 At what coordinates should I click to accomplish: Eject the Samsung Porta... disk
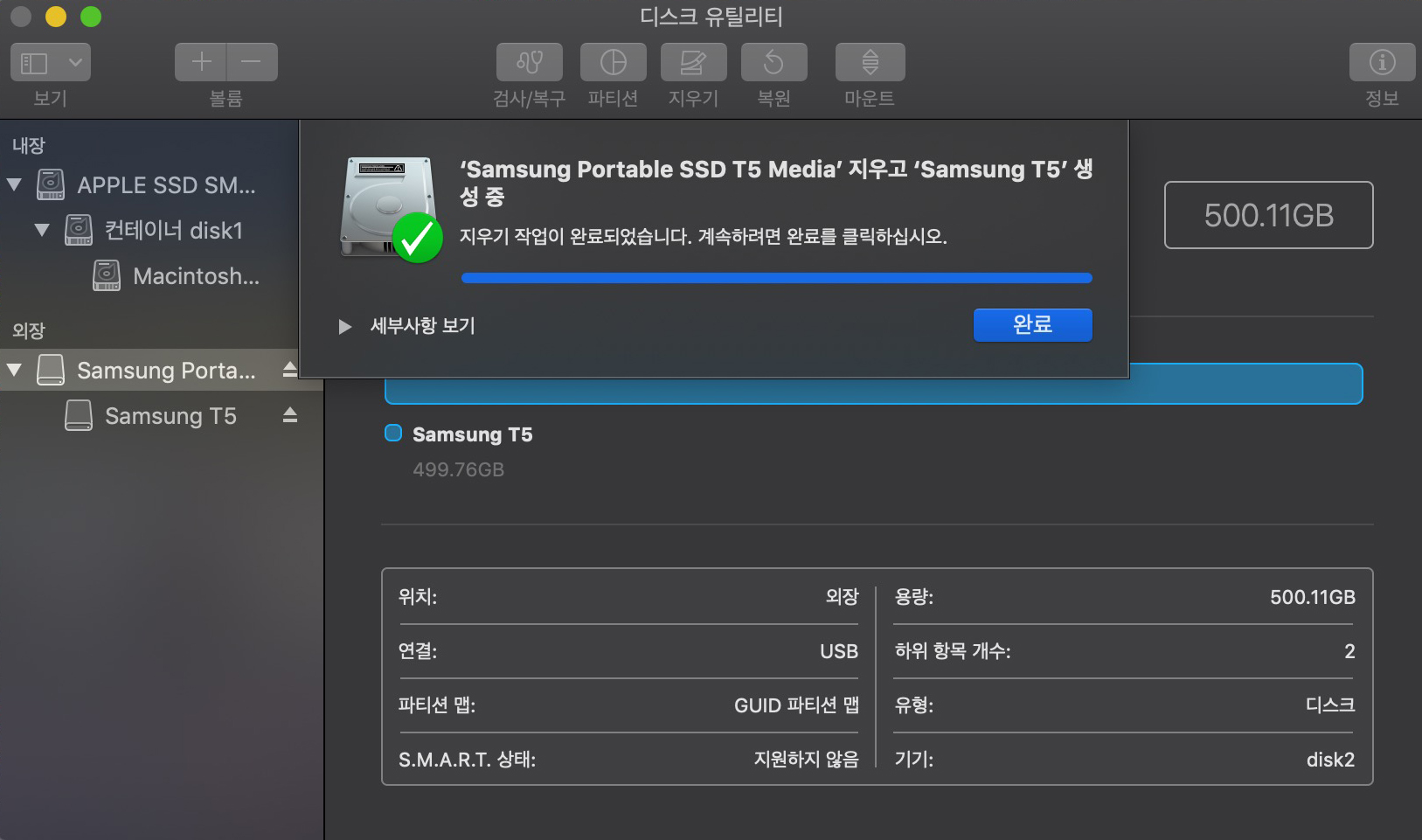point(290,369)
